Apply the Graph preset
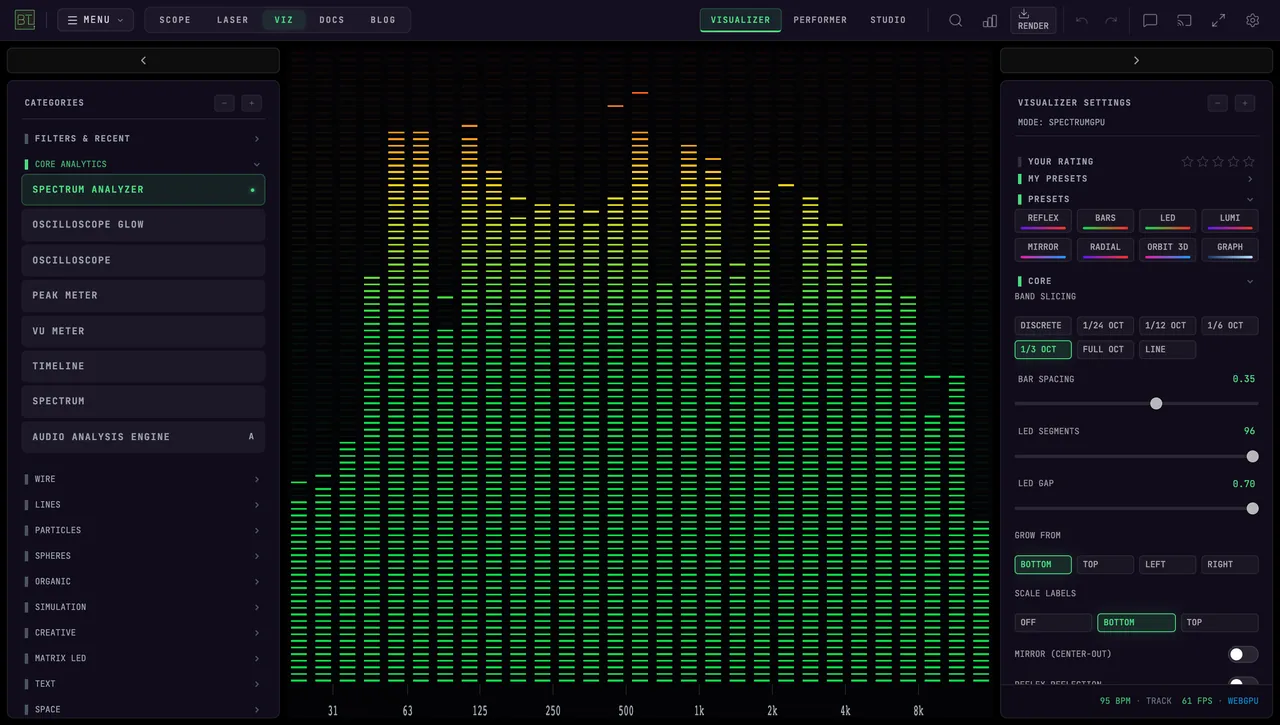1280x725 pixels. 1230,248
